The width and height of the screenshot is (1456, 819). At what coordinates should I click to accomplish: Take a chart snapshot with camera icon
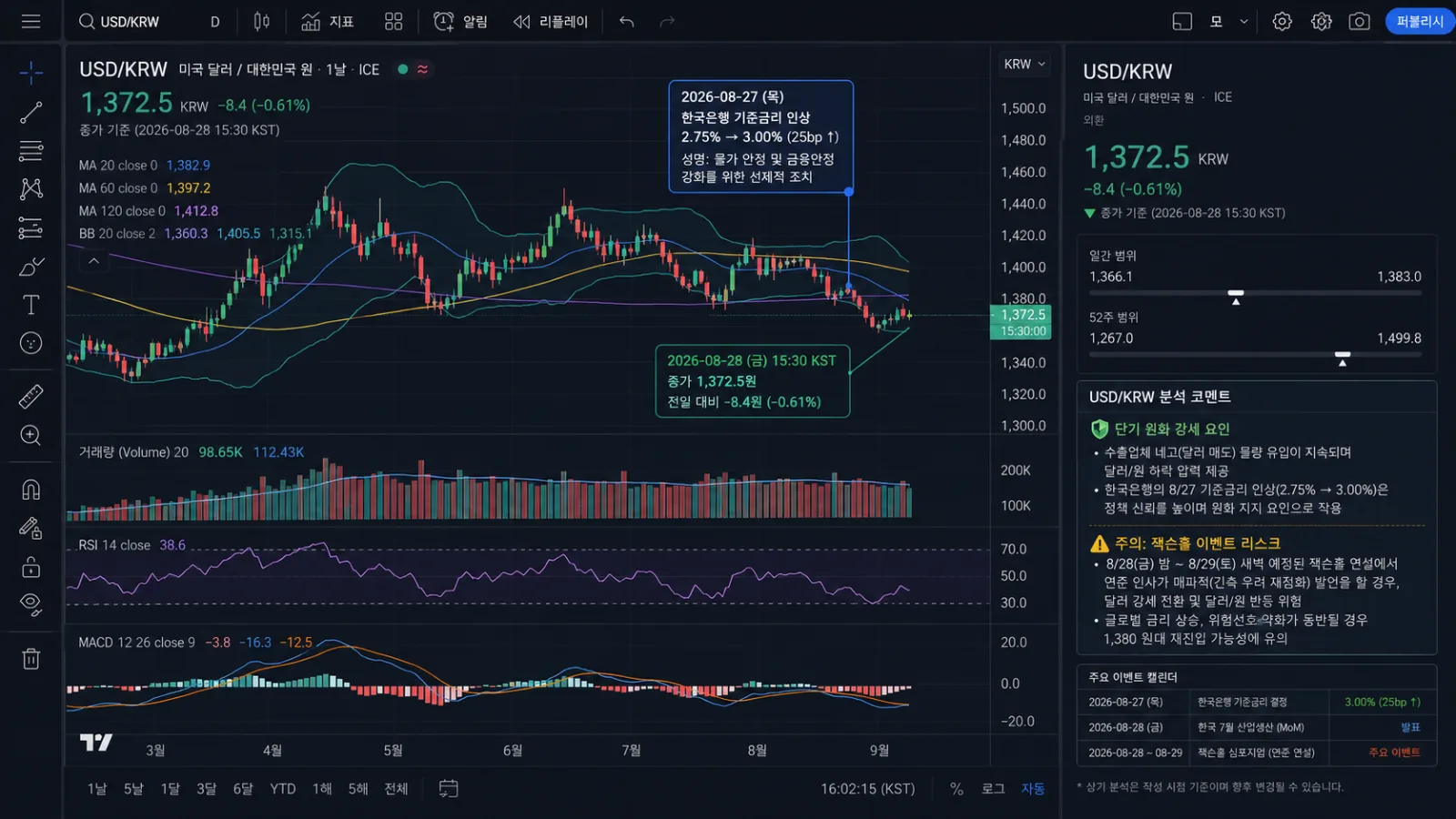tap(1360, 22)
